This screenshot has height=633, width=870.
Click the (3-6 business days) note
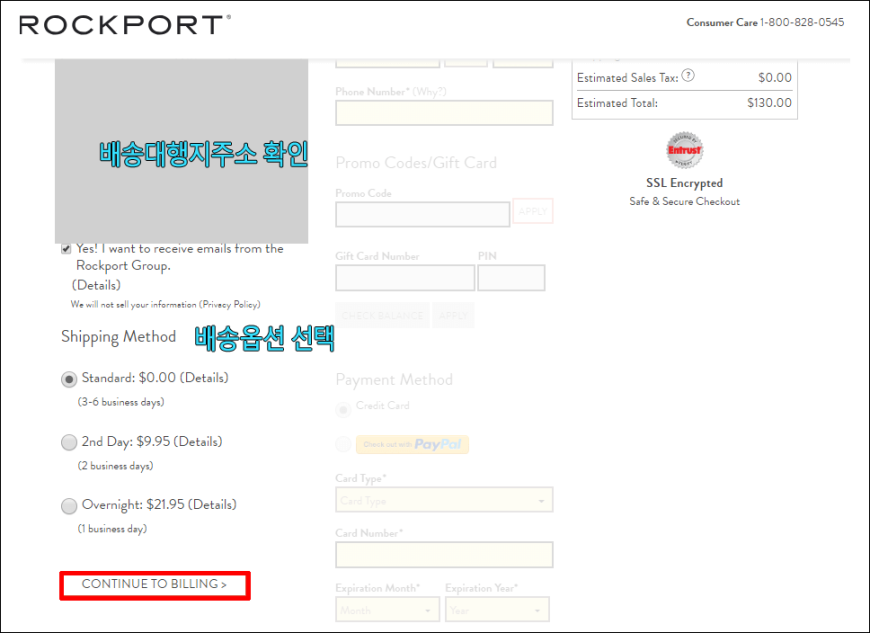click(121, 402)
